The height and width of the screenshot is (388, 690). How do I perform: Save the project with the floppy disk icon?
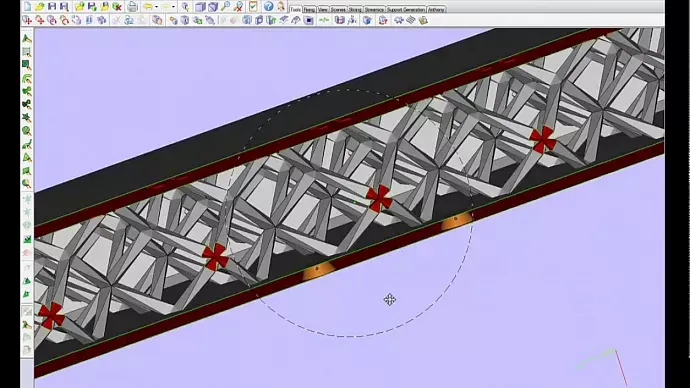(52, 6)
